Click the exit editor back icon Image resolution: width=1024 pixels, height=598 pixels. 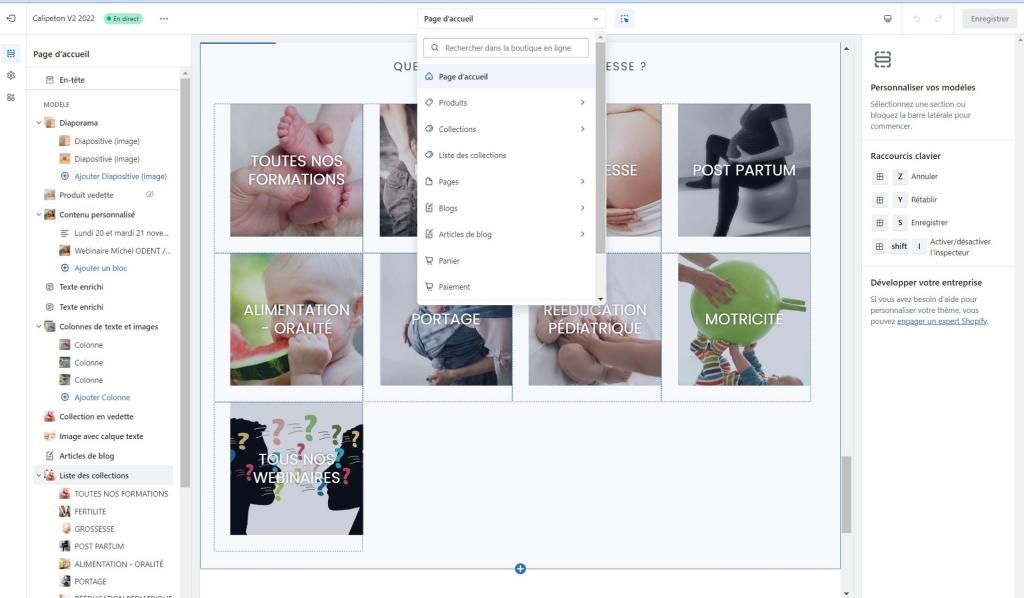click(11, 18)
